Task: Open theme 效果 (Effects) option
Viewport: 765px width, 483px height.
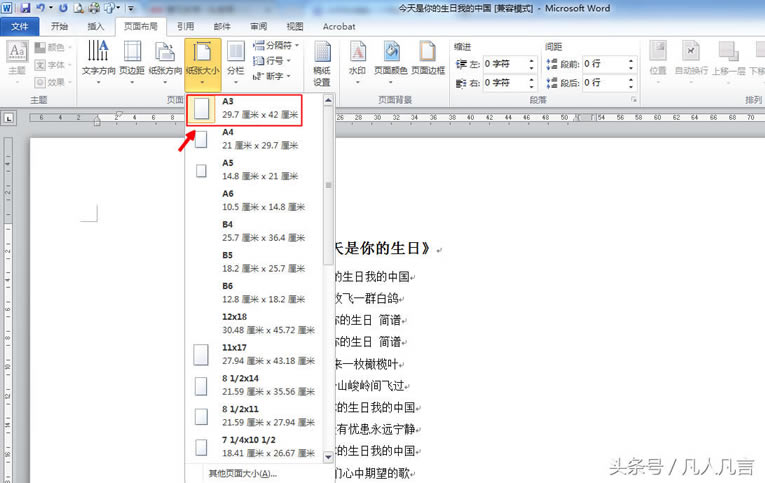Action: (53, 82)
